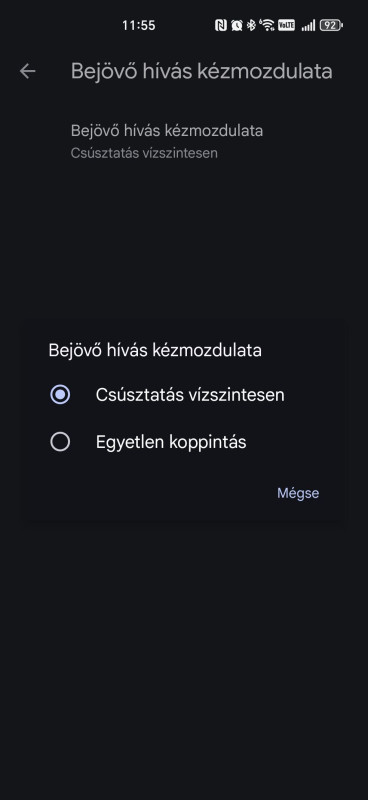Dismiss dialog by tapping dimmed area below it

point(184,658)
